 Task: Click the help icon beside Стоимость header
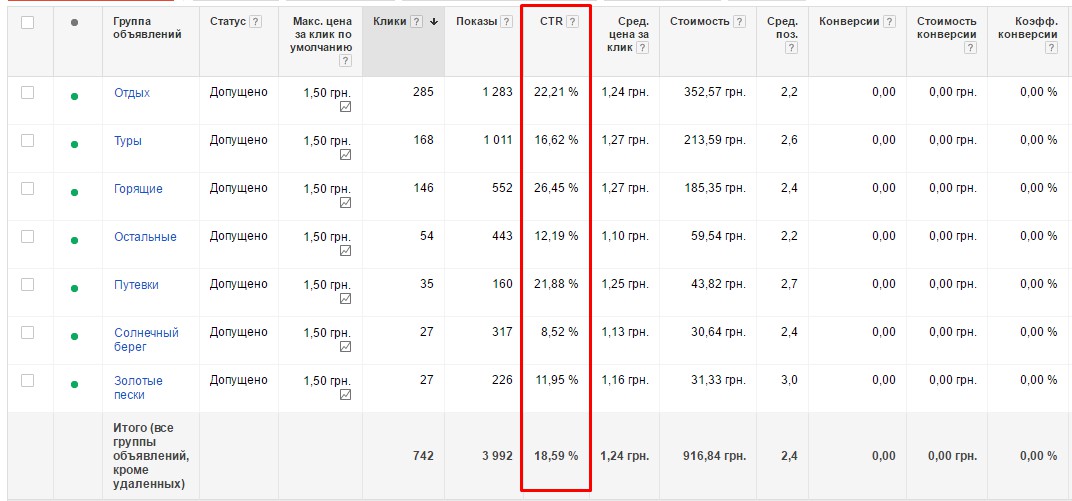739,22
